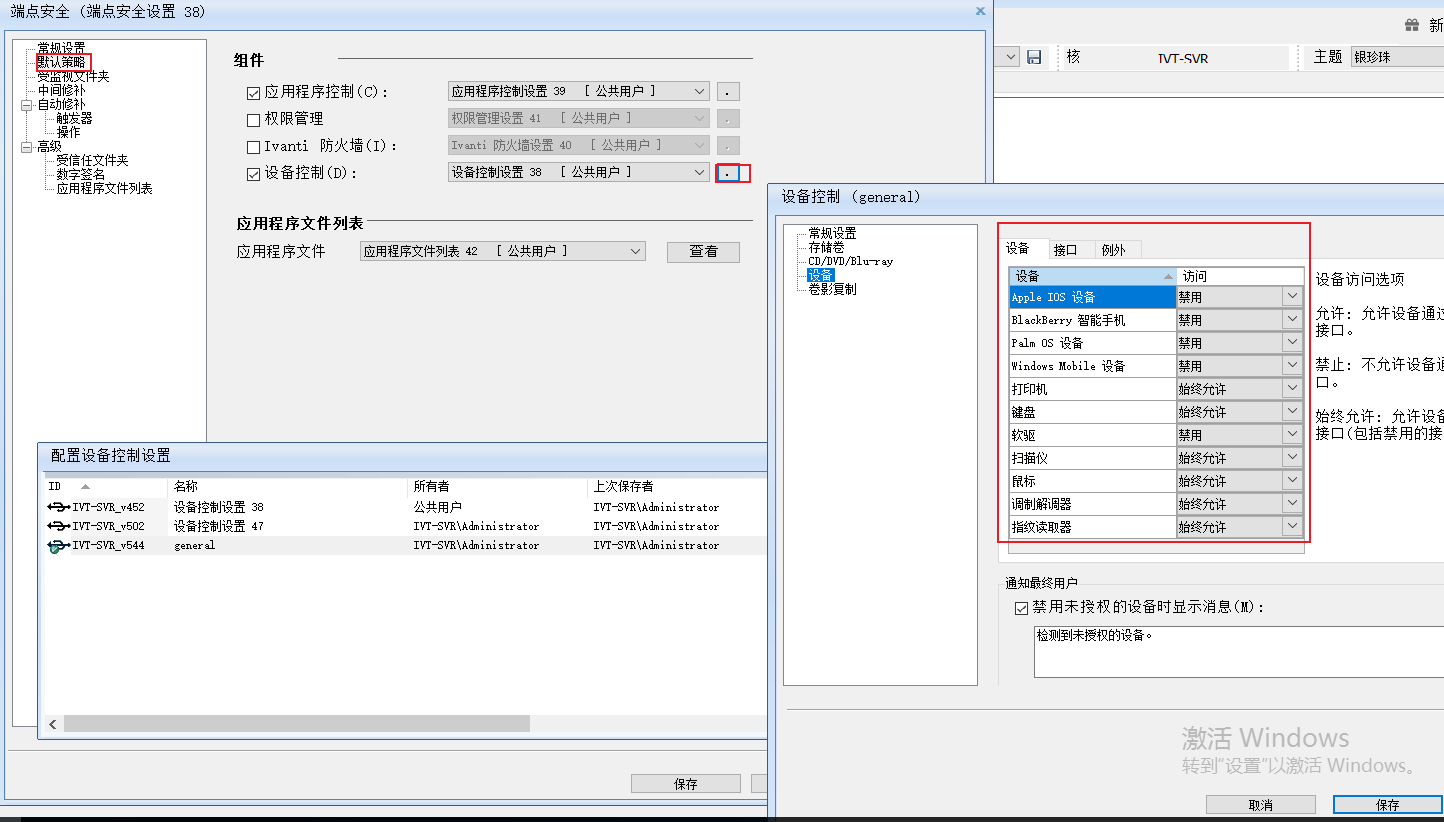
Task: Click left scroll arrow in settings list
Action: coord(53,724)
